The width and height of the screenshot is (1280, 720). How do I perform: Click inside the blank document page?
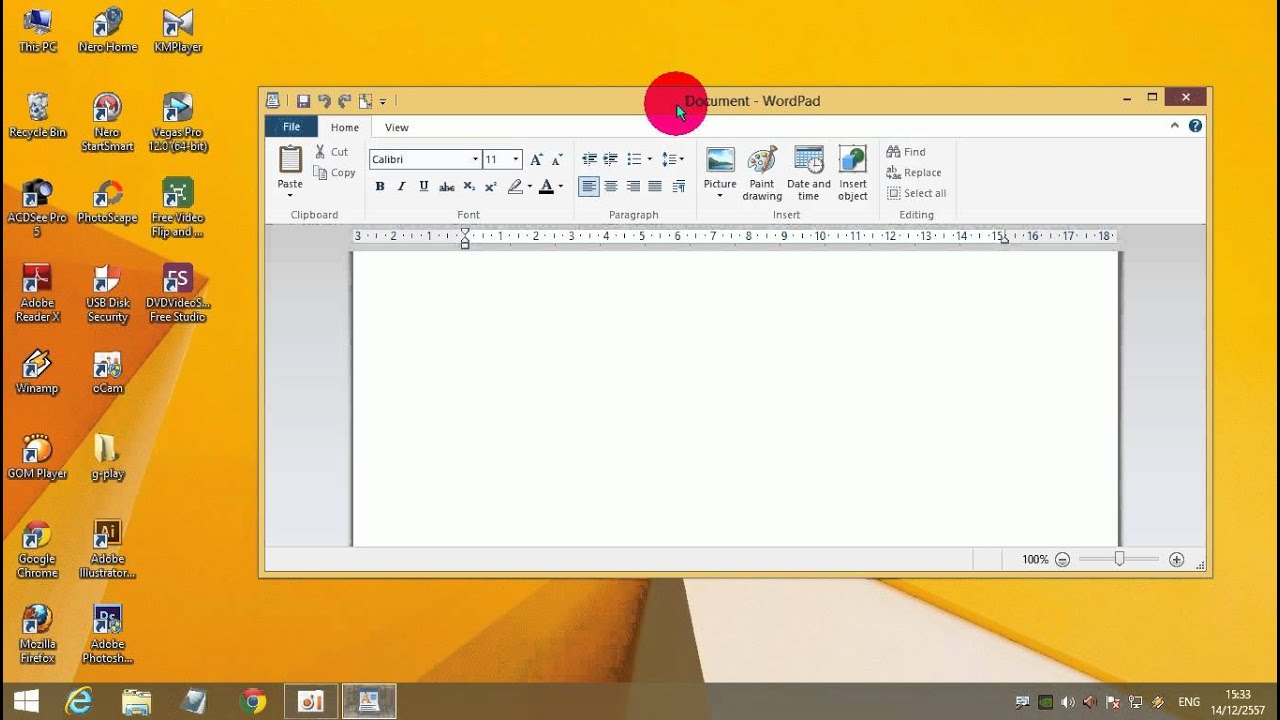(x=735, y=399)
